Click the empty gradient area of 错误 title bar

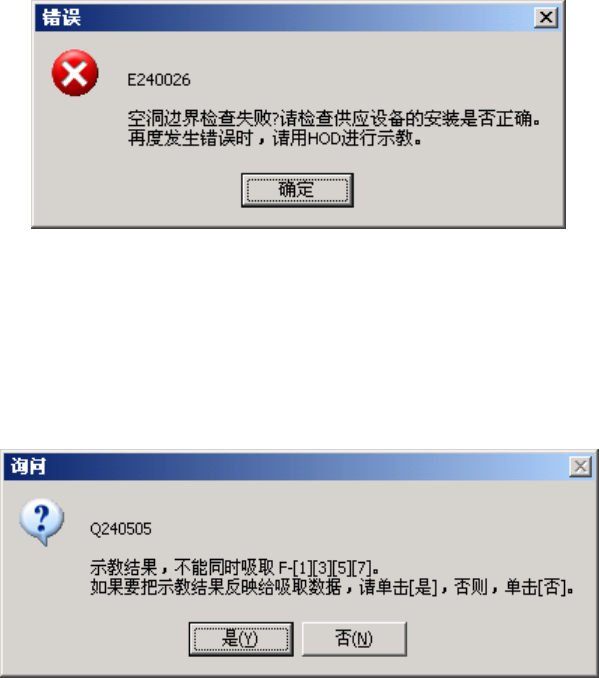pyautogui.click(x=303, y=18)
